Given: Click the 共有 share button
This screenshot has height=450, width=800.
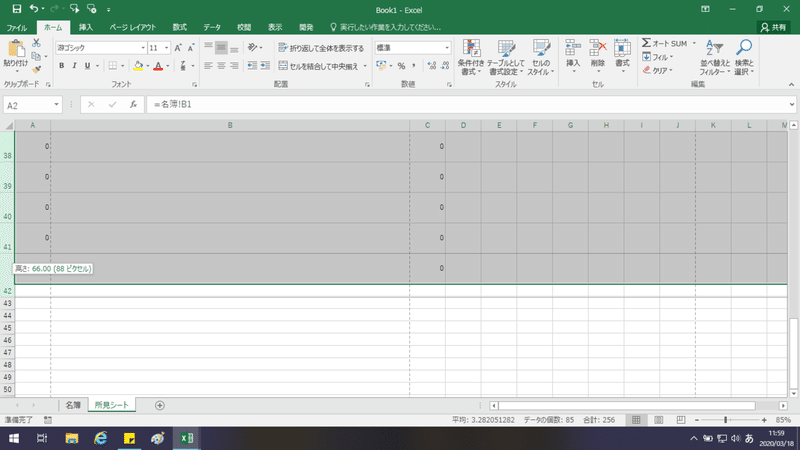Looking at the screenshot, I should click(773, 27).
